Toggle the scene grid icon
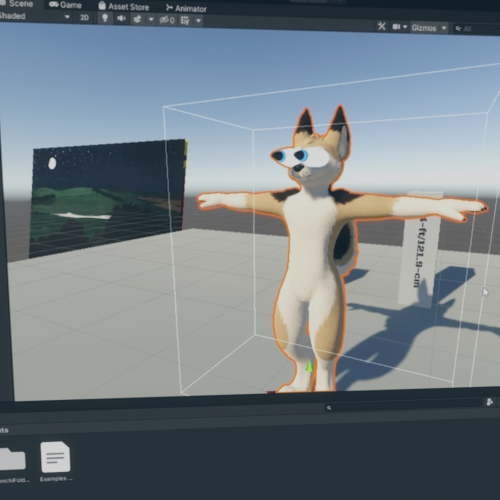Viewport: 500px width, 500px height. 185,21
